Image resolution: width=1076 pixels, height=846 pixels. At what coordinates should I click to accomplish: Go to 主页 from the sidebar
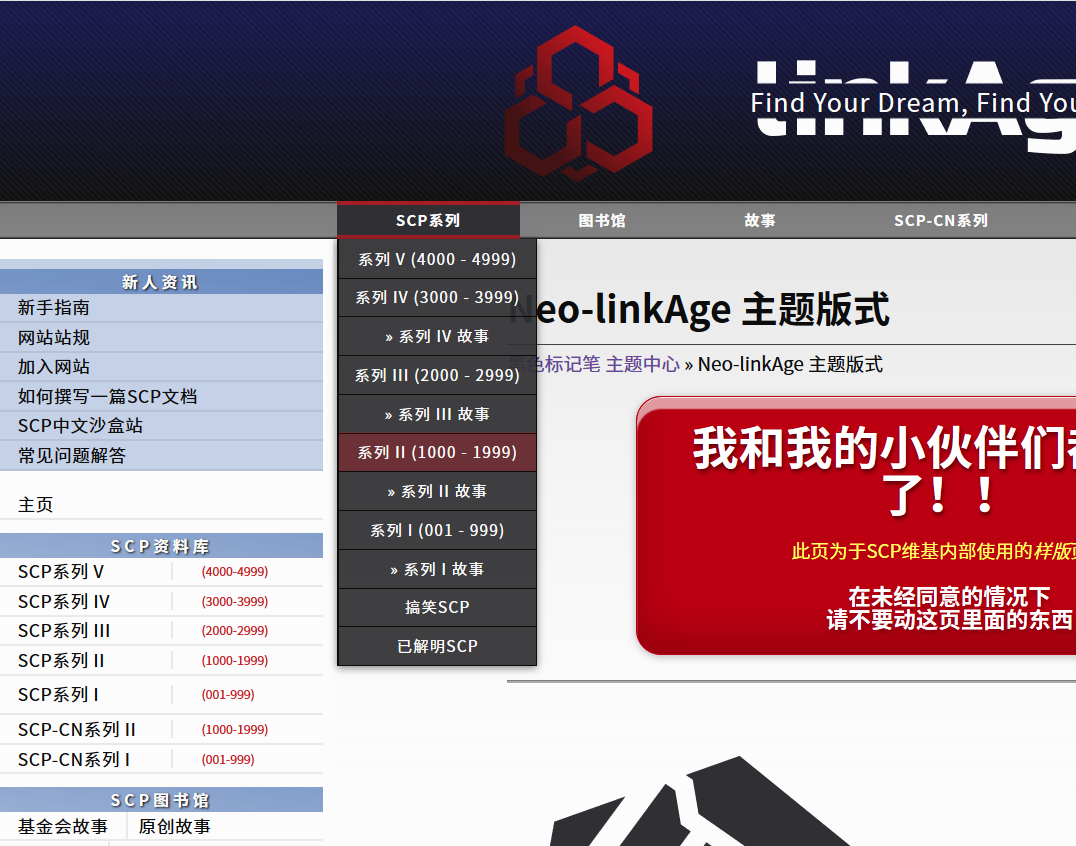[x=33, y=505]
